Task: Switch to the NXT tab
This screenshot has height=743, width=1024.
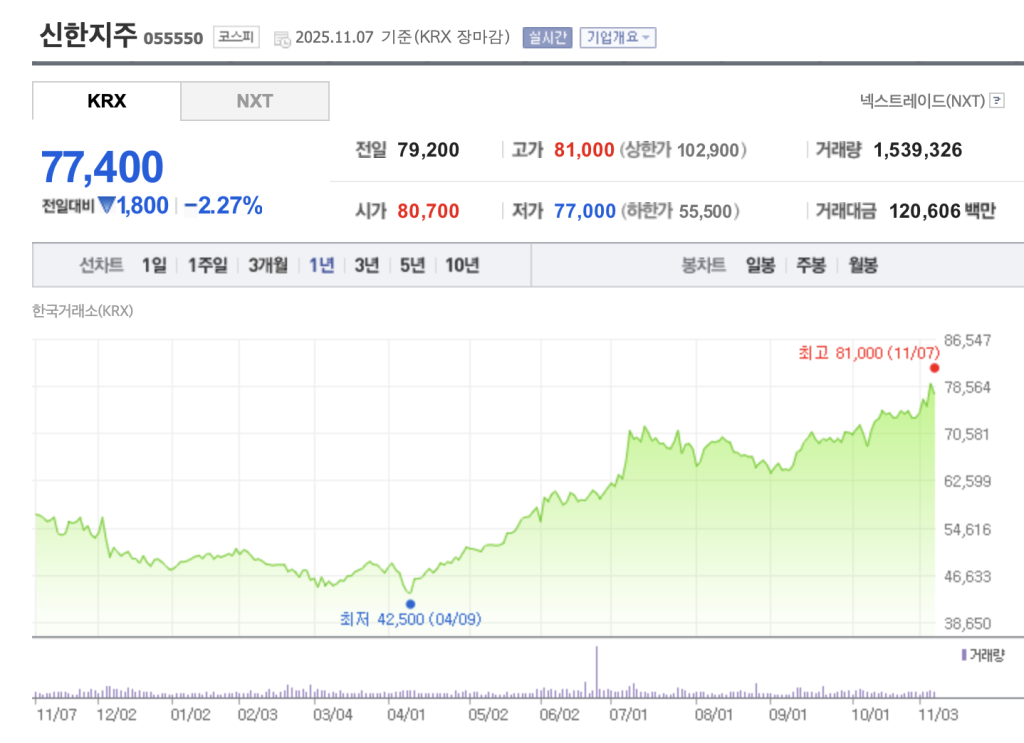Action: (x=255, y=101)
